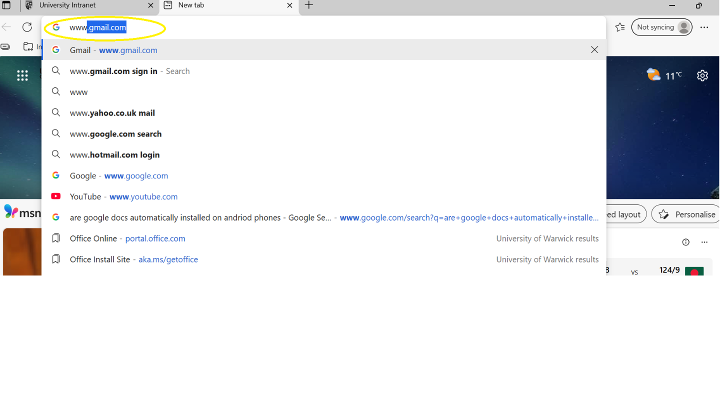
Task: Open the Google www.google.com suggestion
Action: 324,176
